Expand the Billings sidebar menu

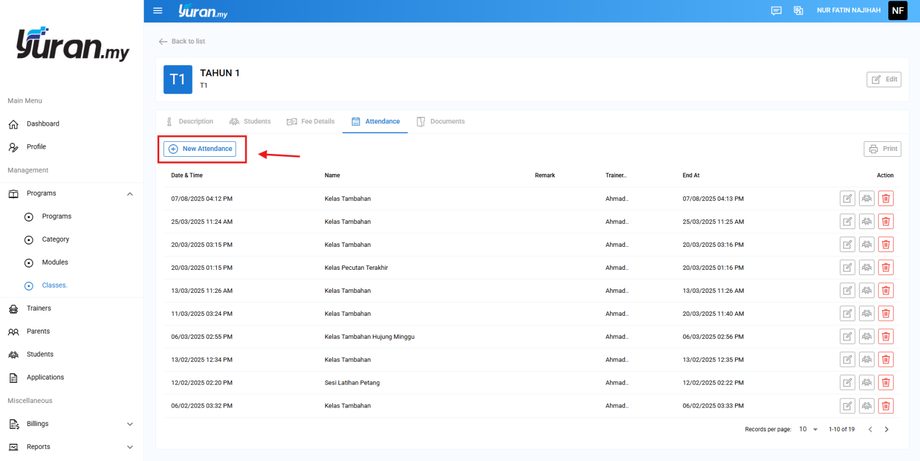129,424
